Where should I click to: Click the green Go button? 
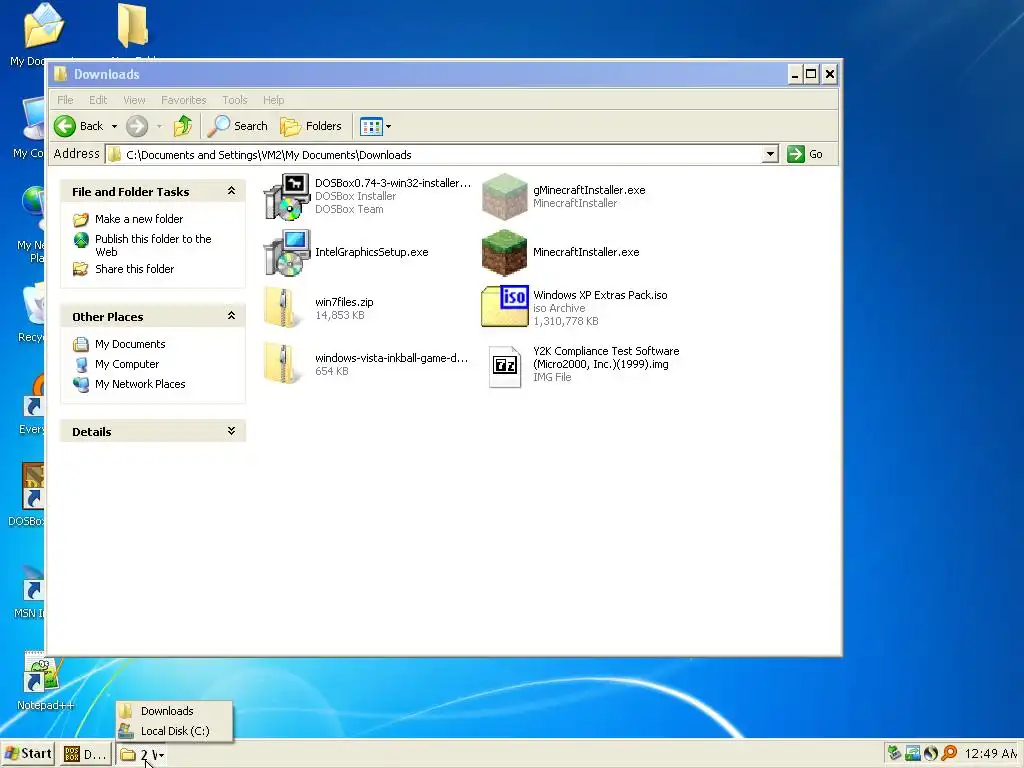(805, 154)
